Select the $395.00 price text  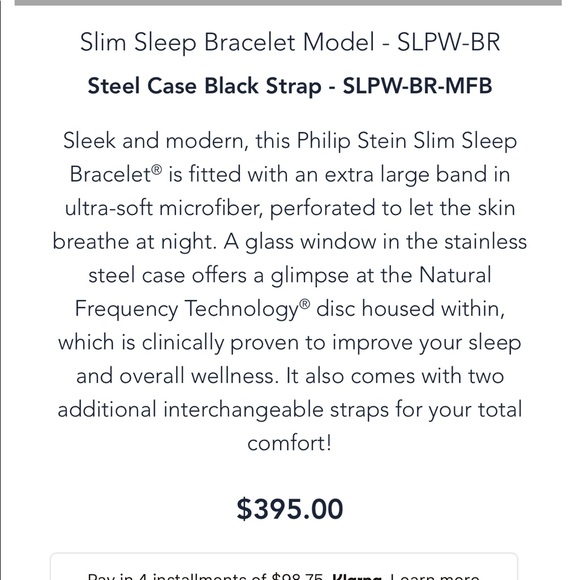290,509
